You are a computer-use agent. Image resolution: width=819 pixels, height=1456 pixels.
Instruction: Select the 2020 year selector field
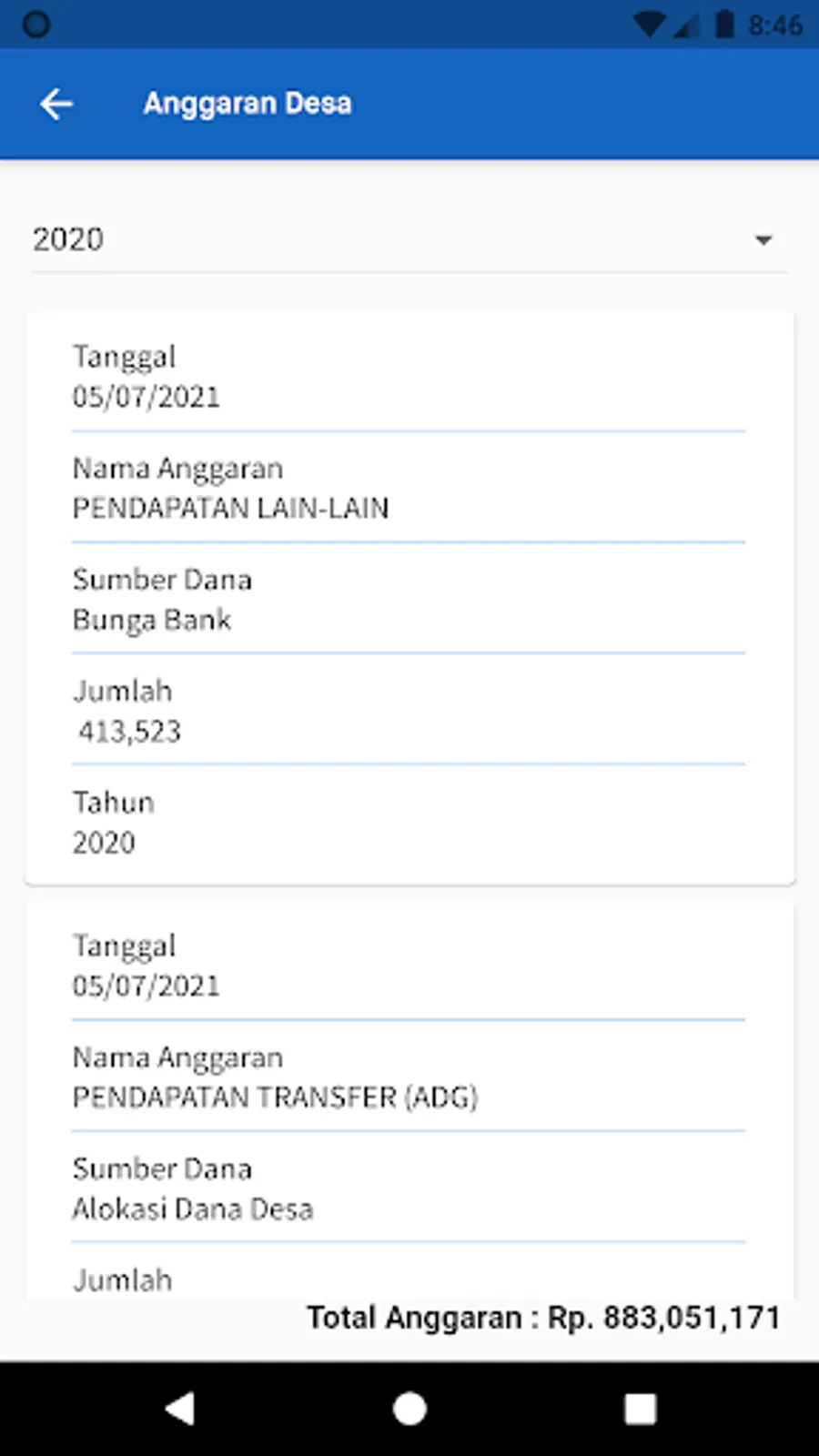pyautogui.click(x=391, y=240)
